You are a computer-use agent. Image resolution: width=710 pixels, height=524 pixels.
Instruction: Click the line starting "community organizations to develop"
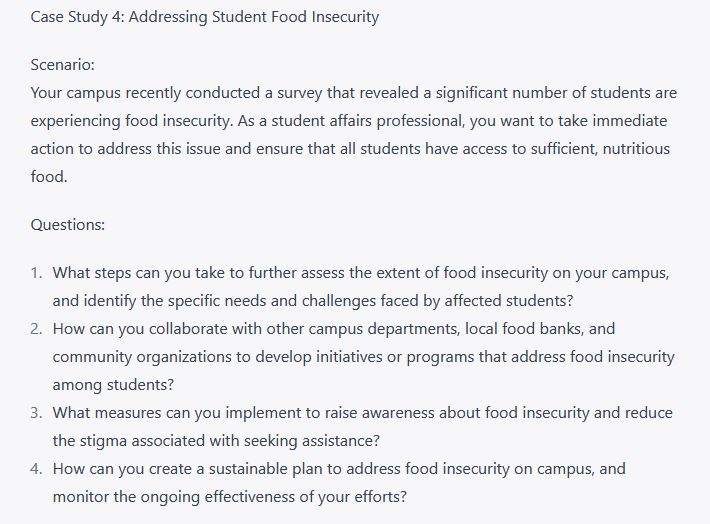click(x=363, y=356)
